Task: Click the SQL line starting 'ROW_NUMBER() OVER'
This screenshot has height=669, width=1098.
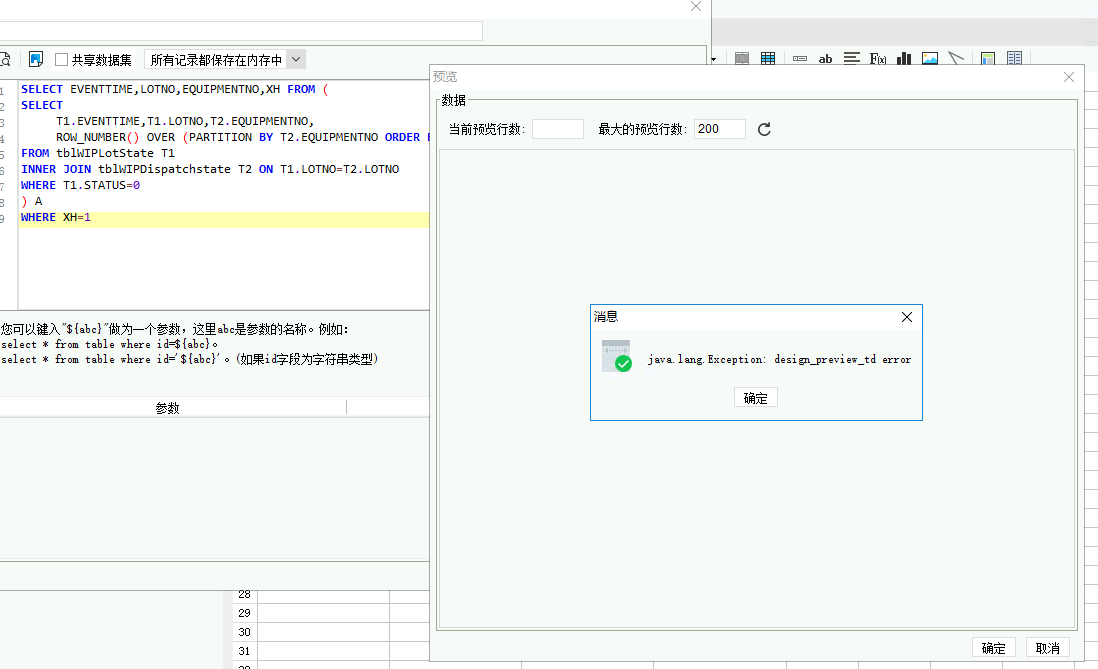Action: (242, 137)
